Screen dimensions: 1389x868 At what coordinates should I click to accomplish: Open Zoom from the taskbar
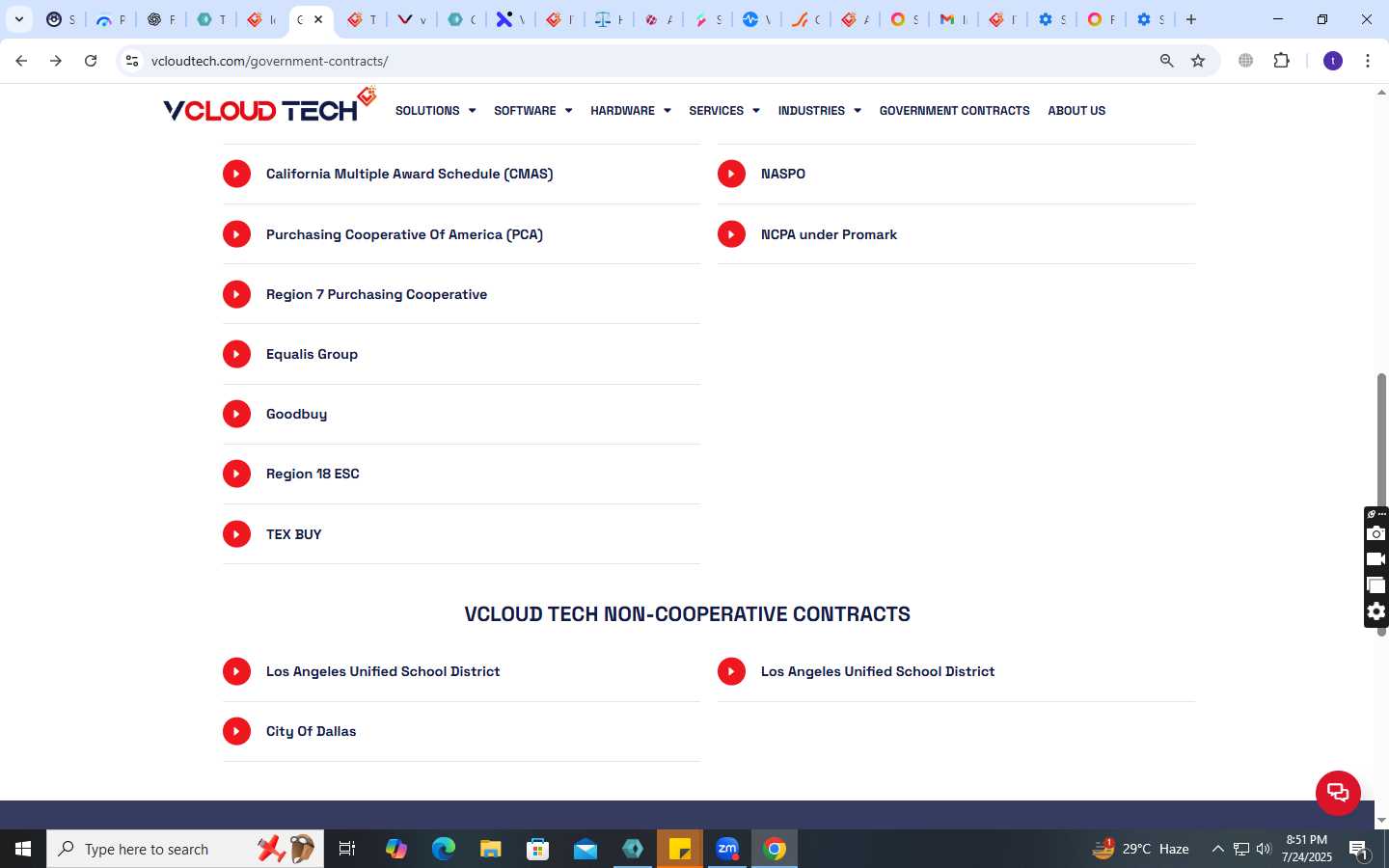point(727,849)
